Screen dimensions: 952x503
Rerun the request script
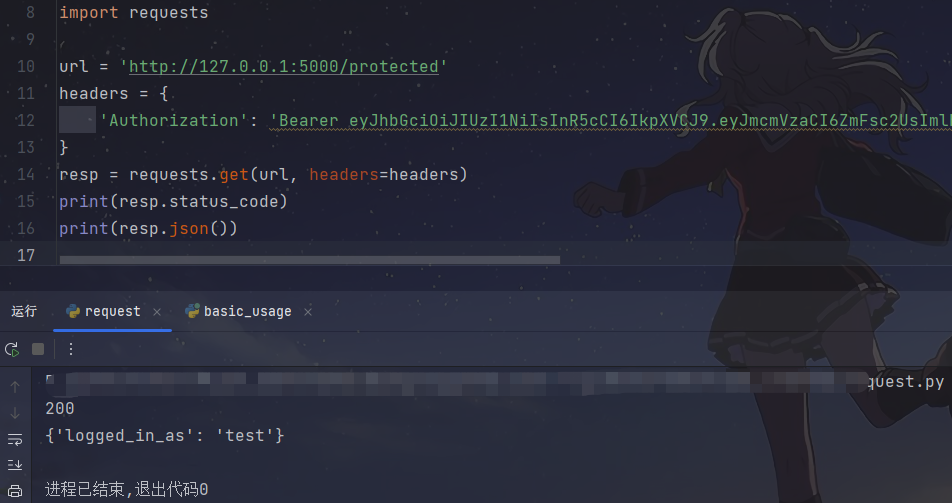pos(12,349)
